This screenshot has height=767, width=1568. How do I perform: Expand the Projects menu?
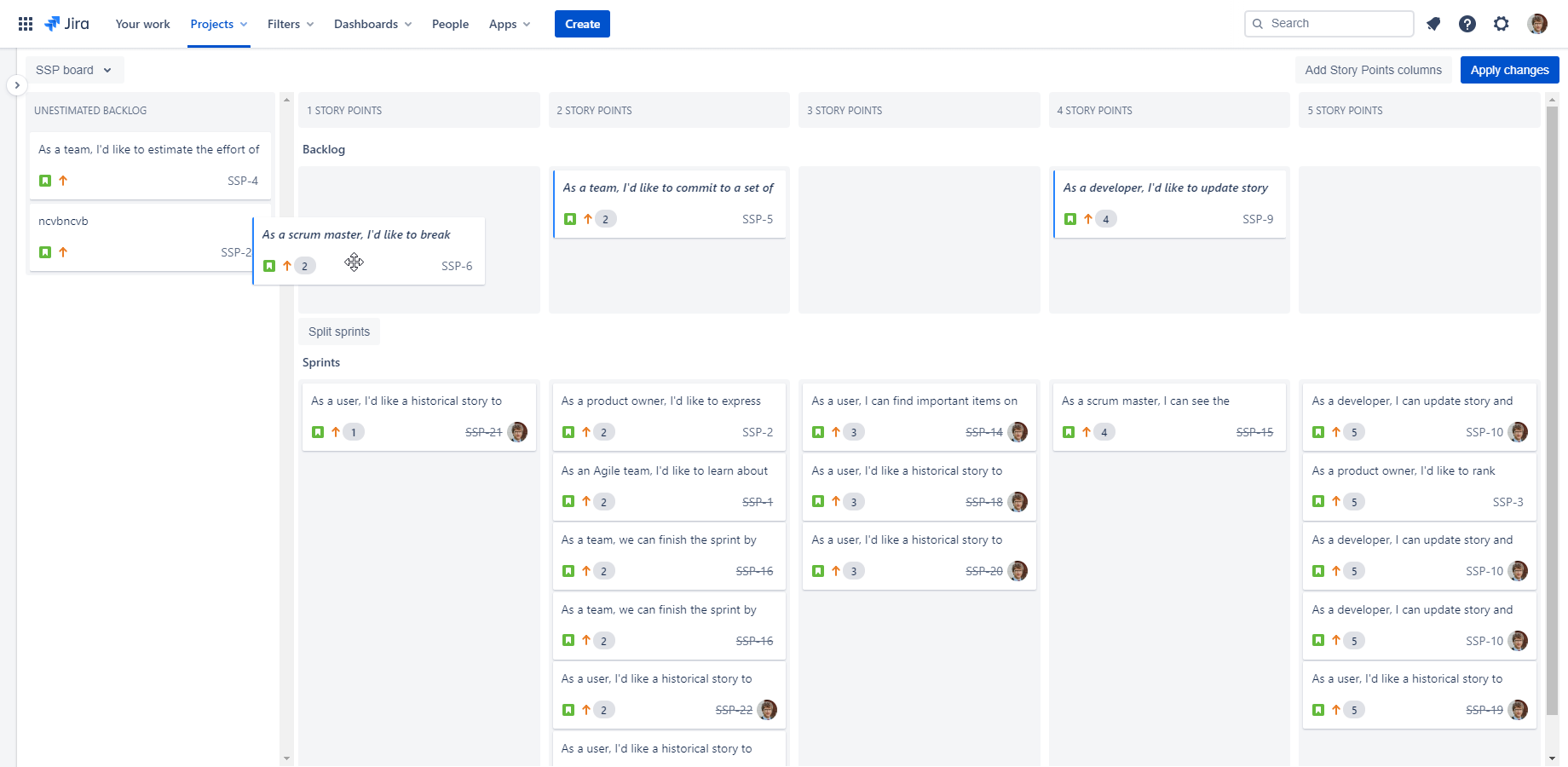219,24
